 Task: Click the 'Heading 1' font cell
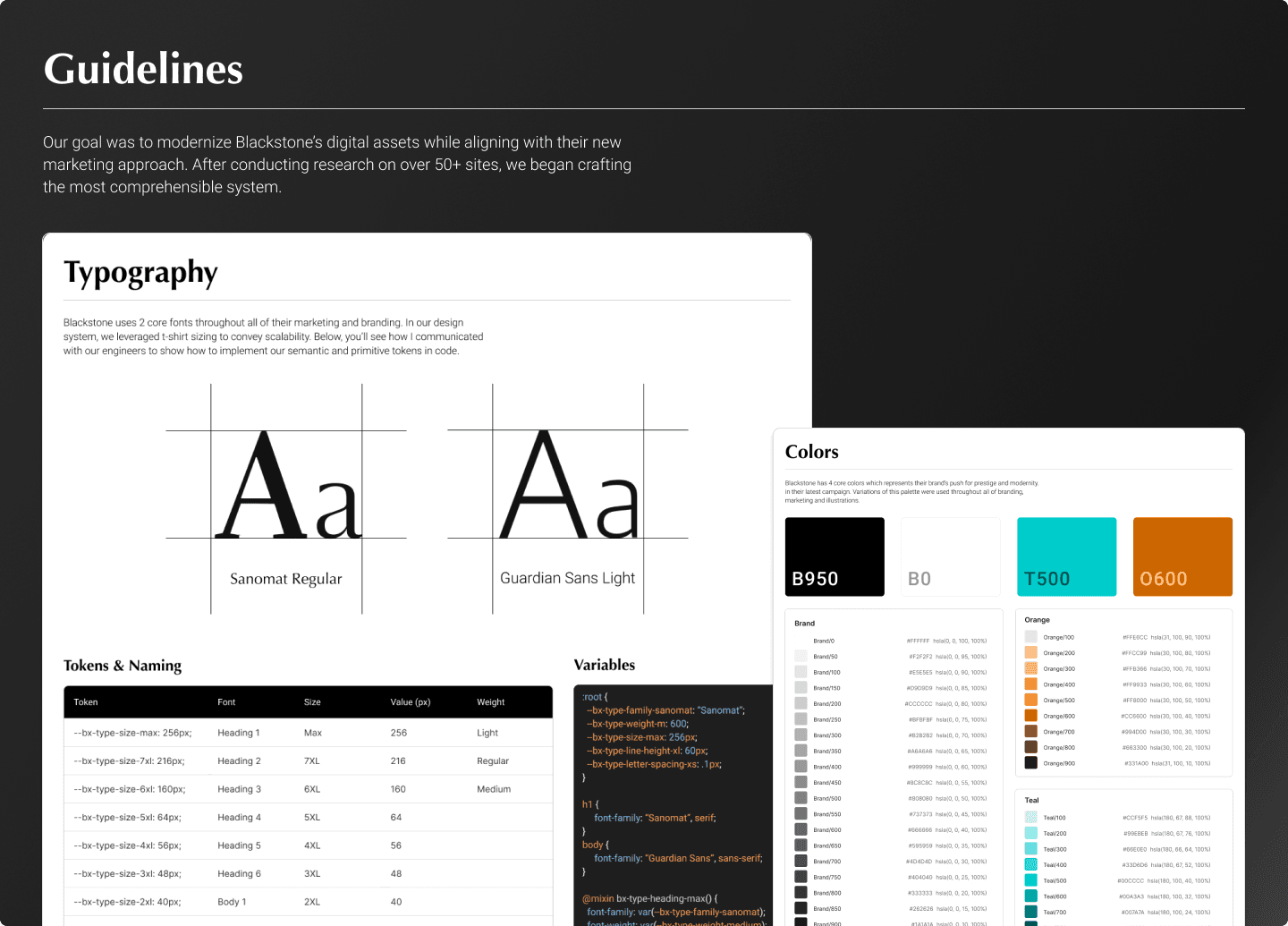[239, 733]
